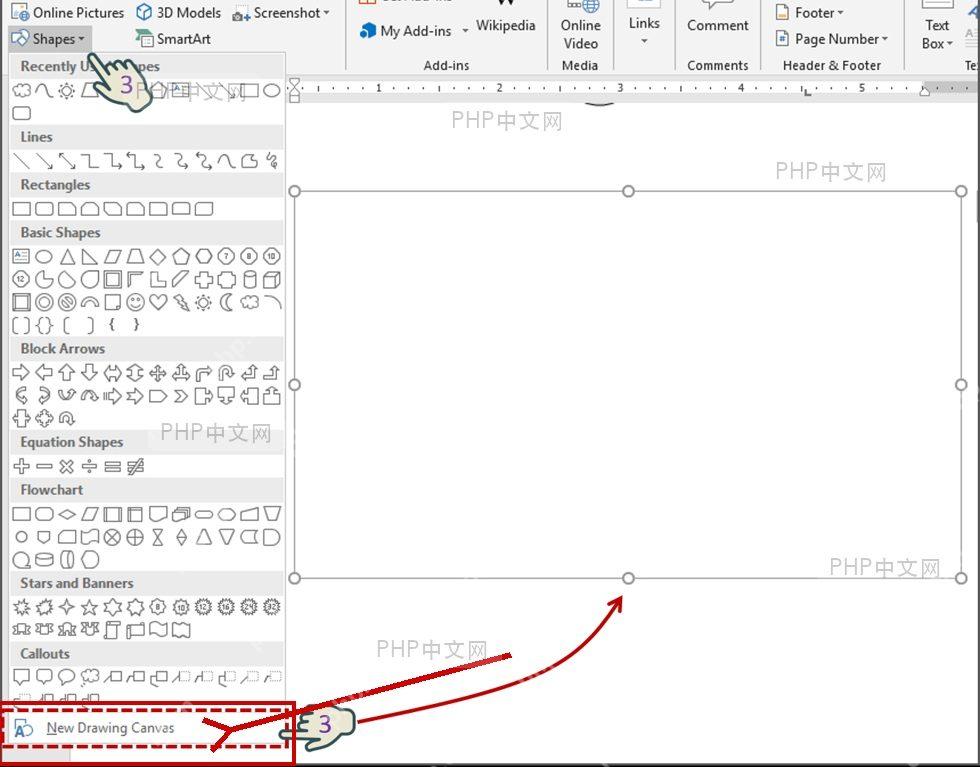Select the block Down Arrow shape
Image resolution: width=980 pixels, height=767 pixels.
[x=89, y=373]
